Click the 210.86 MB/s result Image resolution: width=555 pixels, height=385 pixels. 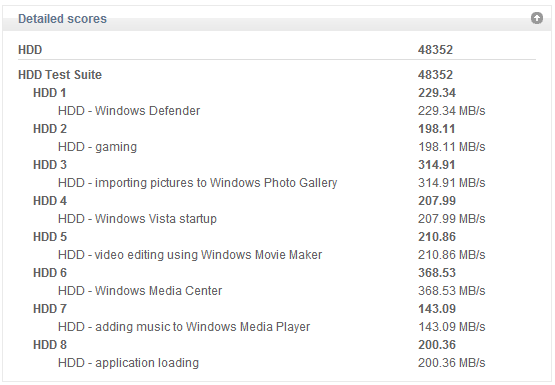click(452, 255)
